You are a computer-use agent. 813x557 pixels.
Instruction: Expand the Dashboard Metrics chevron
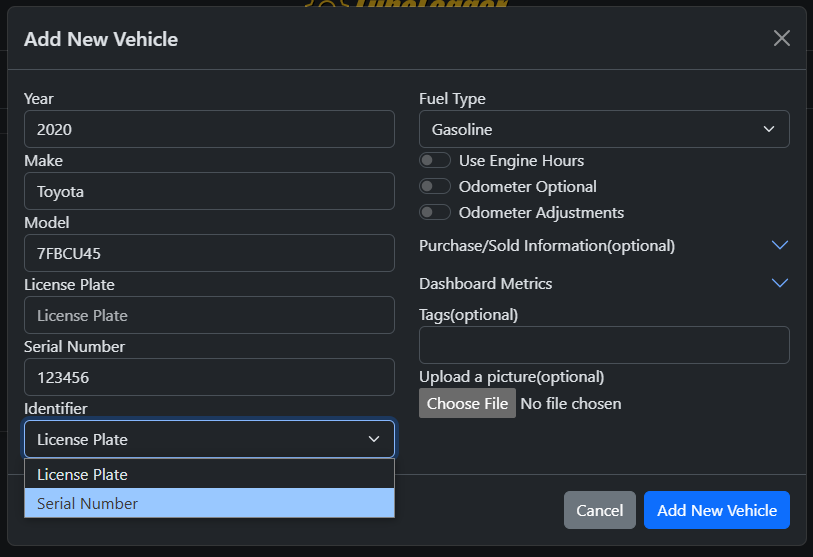[x=779, y=283]
